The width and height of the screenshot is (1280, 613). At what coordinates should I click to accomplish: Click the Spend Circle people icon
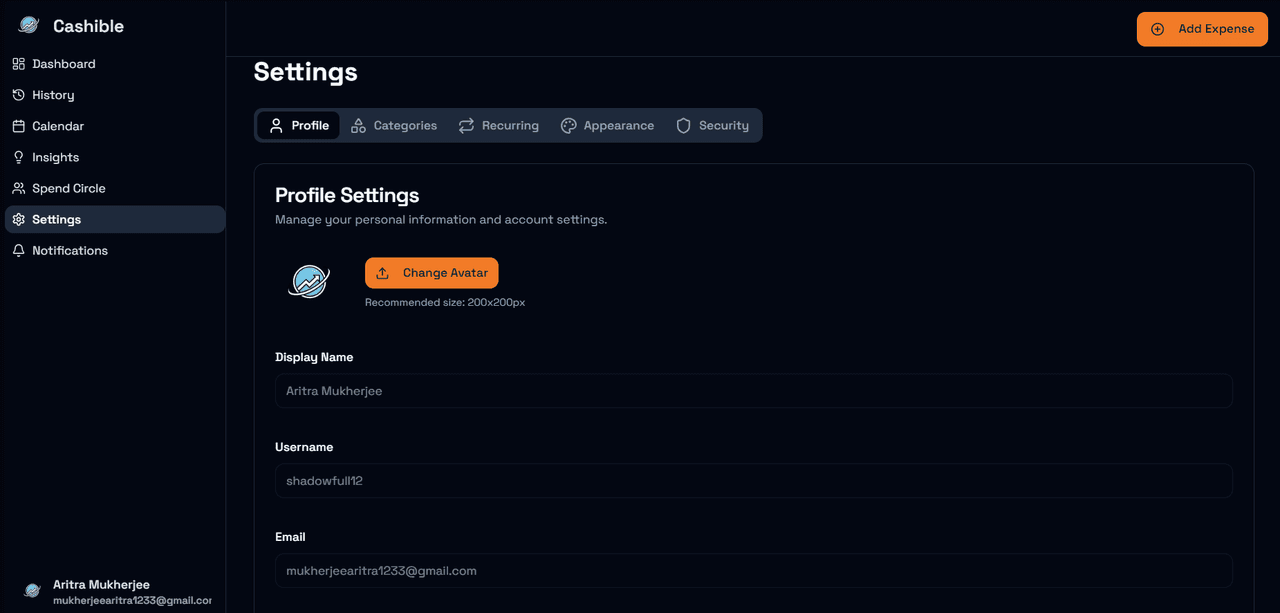click(x=18, y=188)
